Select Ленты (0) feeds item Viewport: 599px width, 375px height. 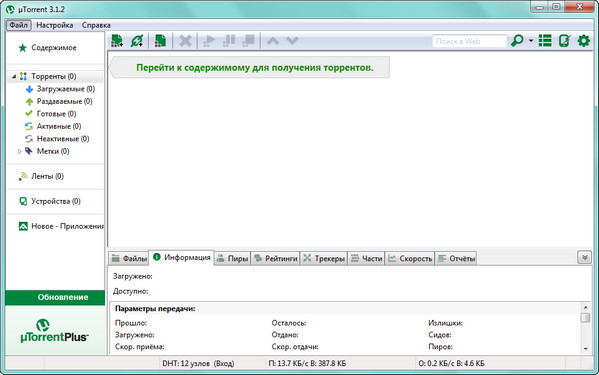point(47,176)
